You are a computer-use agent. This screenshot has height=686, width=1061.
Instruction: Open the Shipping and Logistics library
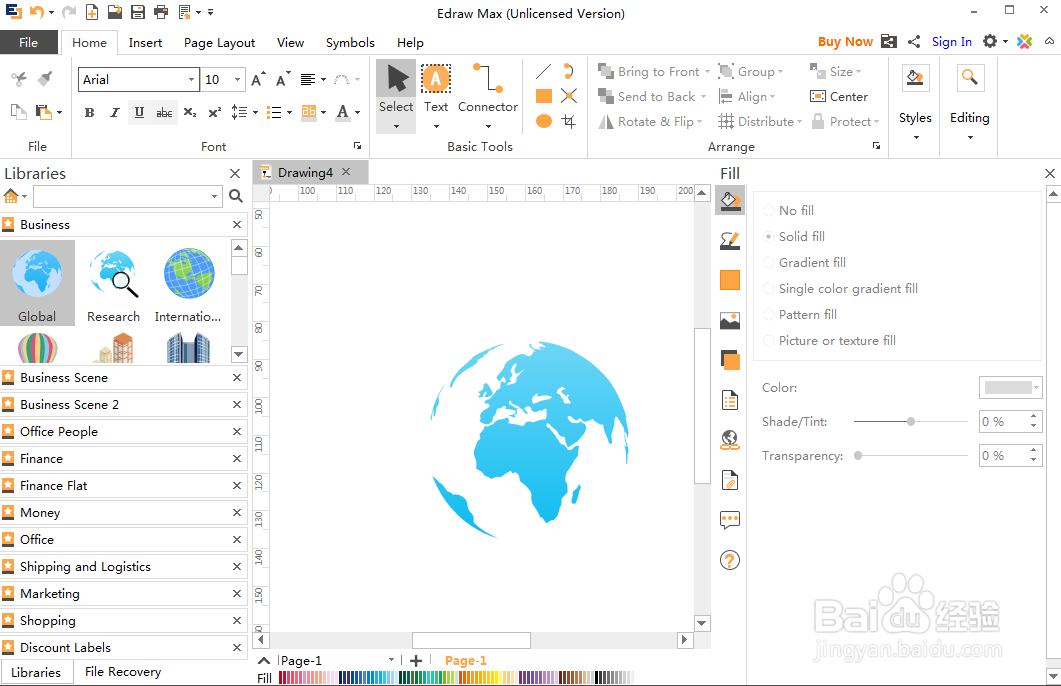[85, 567]
